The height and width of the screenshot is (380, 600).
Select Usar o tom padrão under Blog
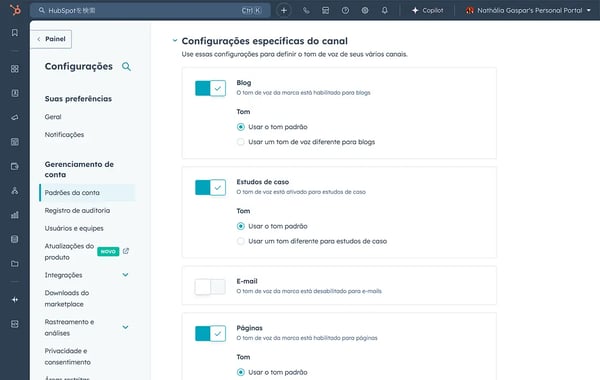pyautogui.click(x=241, y=127)
